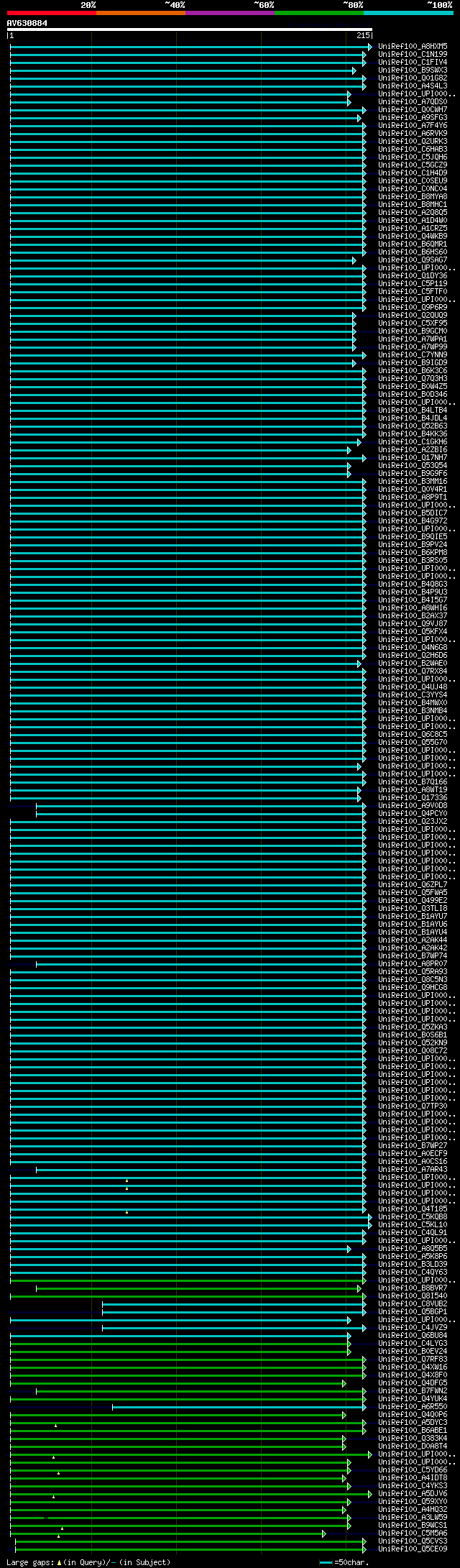Click the white query sequence ruler bar
Viewport: 460px width, 1568px height.
pyautogui.click(x=189, y=29)
